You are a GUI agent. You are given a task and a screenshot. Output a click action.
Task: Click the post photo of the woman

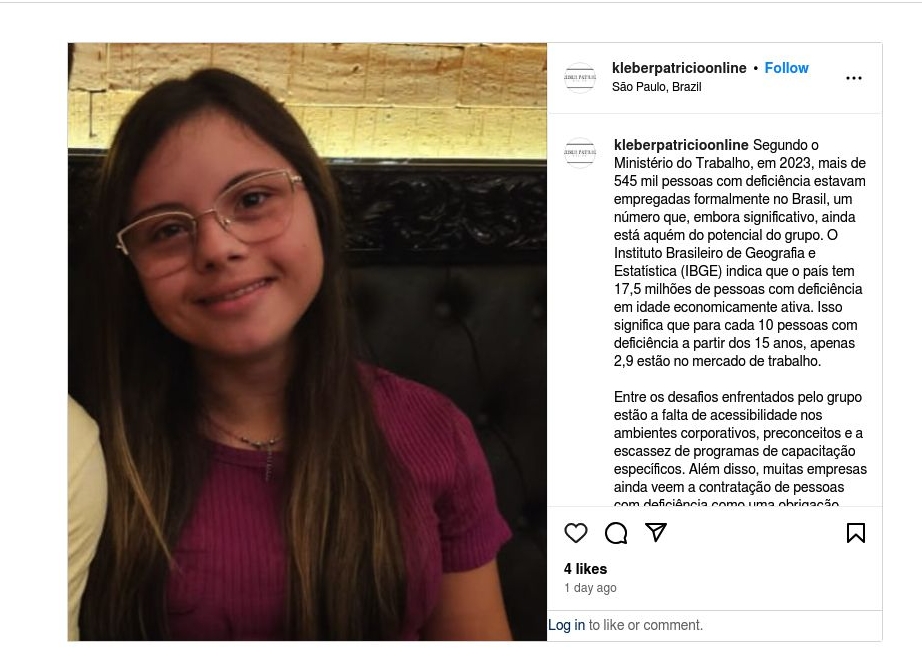tap(307, 342)
